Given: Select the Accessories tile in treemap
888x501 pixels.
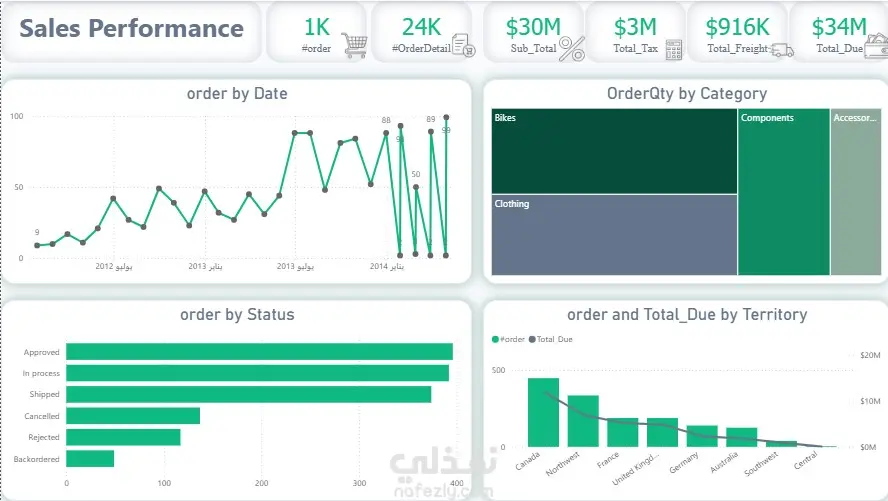Looking at the screenshot, I should coord(856,192).
